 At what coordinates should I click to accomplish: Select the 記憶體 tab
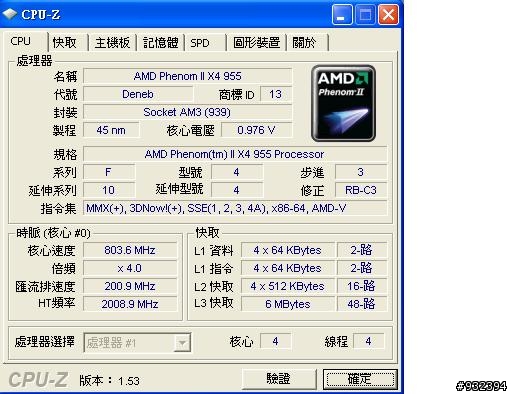click(x=161, y=43)
